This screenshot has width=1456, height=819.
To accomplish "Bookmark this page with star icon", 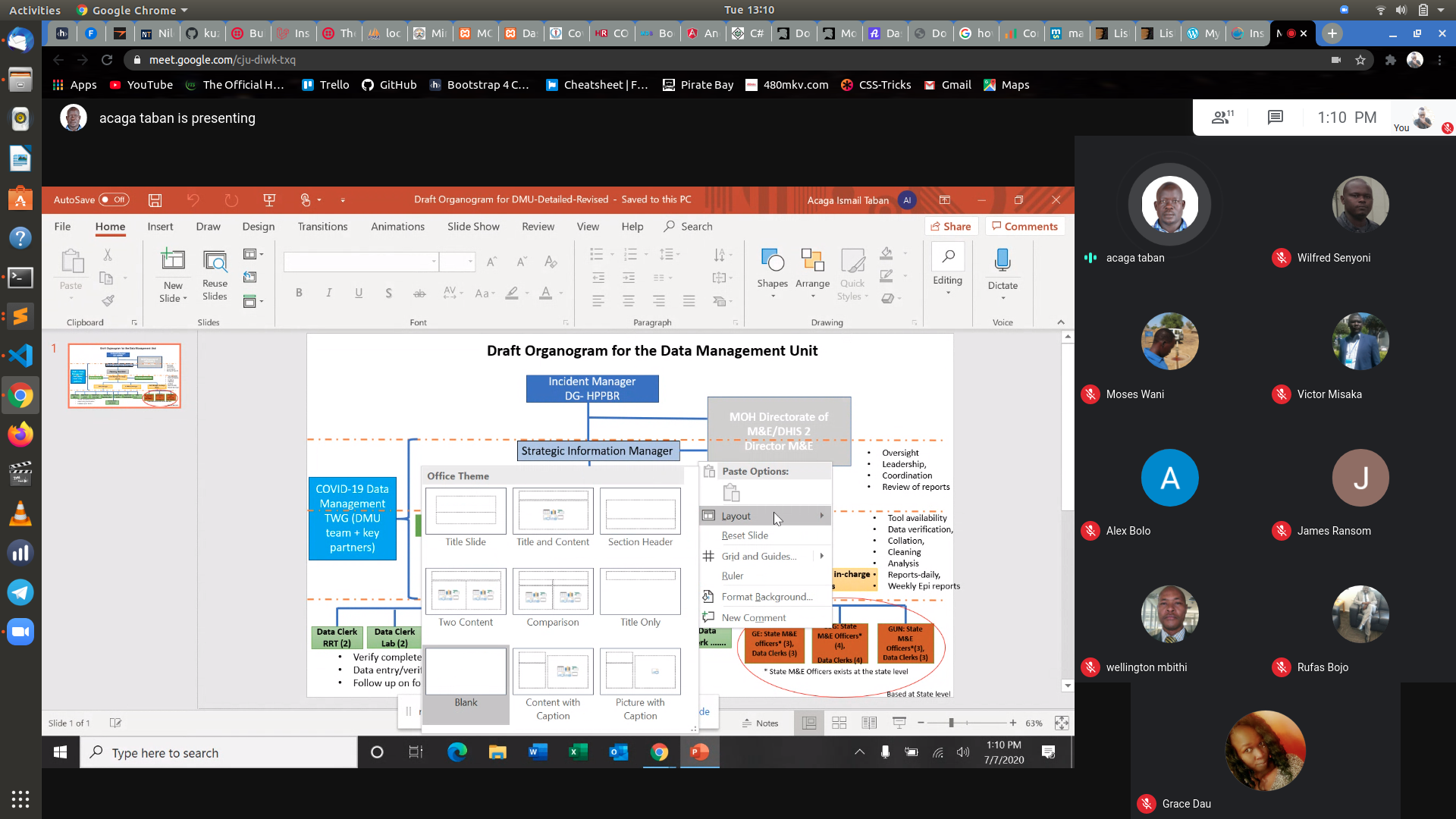I will (1360, 60).
